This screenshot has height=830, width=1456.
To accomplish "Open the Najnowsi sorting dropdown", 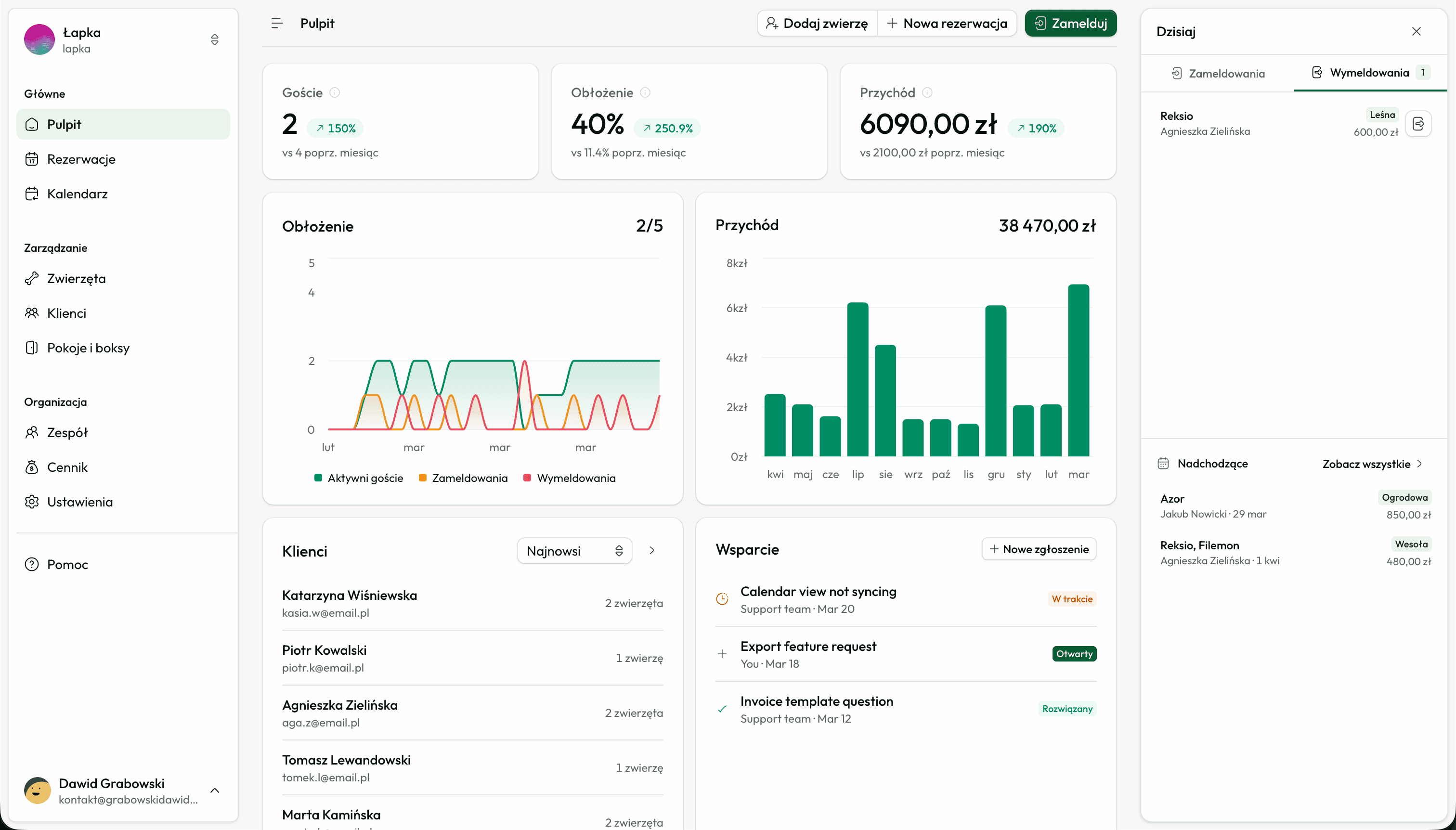I will pyautogui.click(x=574, y=551).
